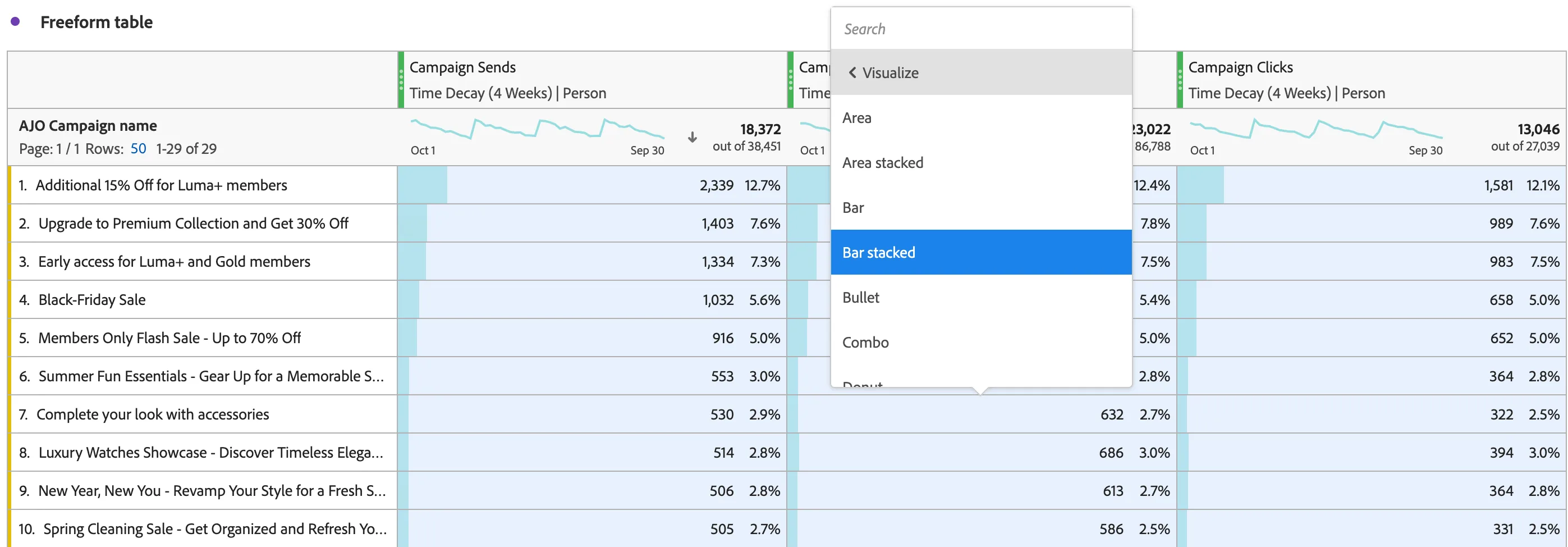
Task: Choose the Area visualization
Action: click(x=980, y=117)
